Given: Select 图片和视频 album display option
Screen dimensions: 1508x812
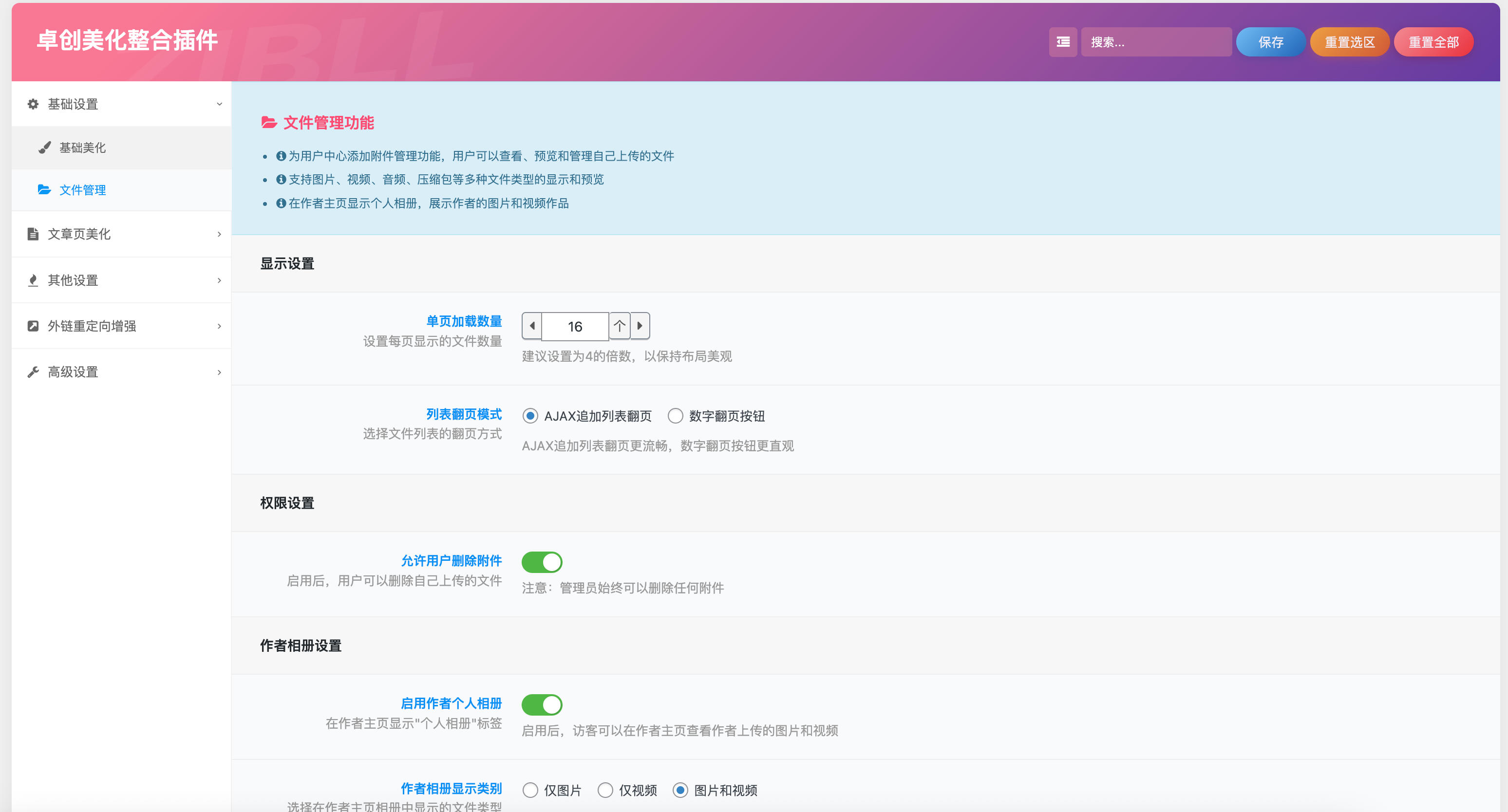Looking at the screenshot, I should (680, 791).
